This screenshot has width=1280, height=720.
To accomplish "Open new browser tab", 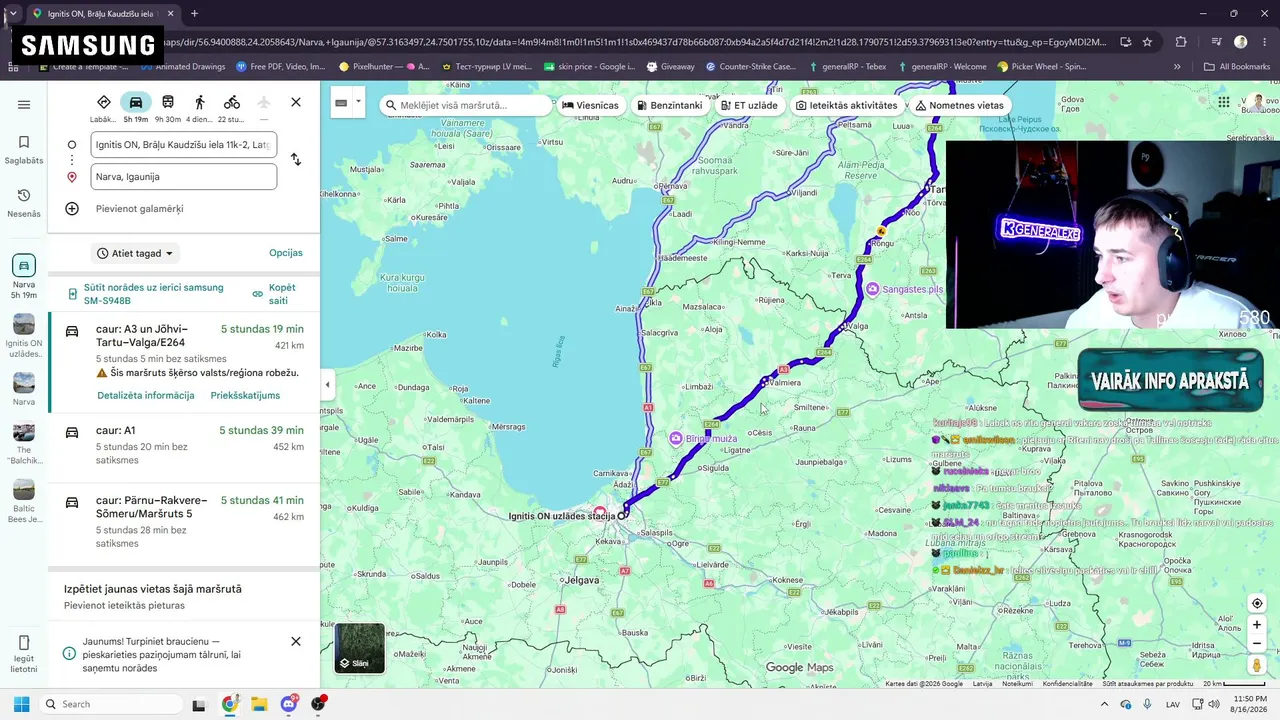I will 194,13.
